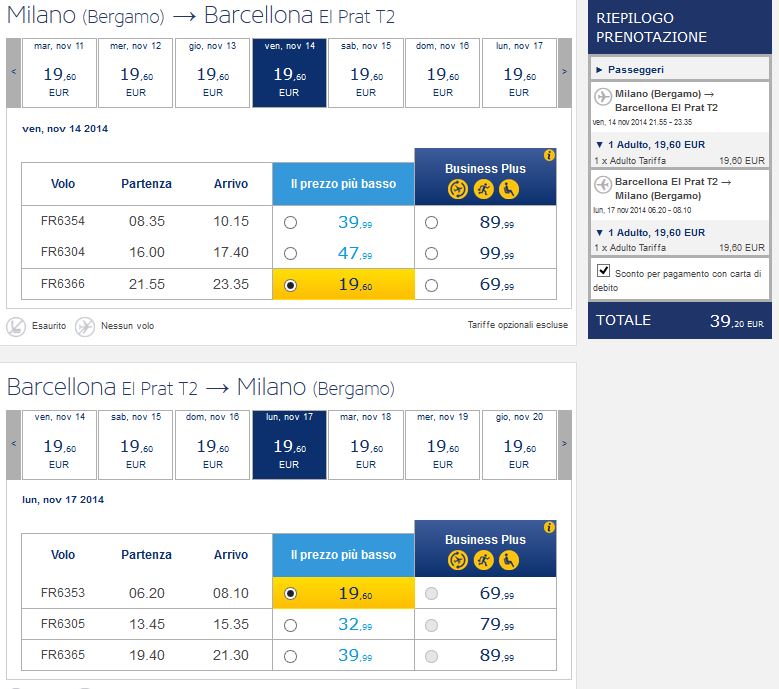This screenshot has height=689, width=779.
Task: Click the TOTALE 39,20 EUR bar
Action: point(679,321)
